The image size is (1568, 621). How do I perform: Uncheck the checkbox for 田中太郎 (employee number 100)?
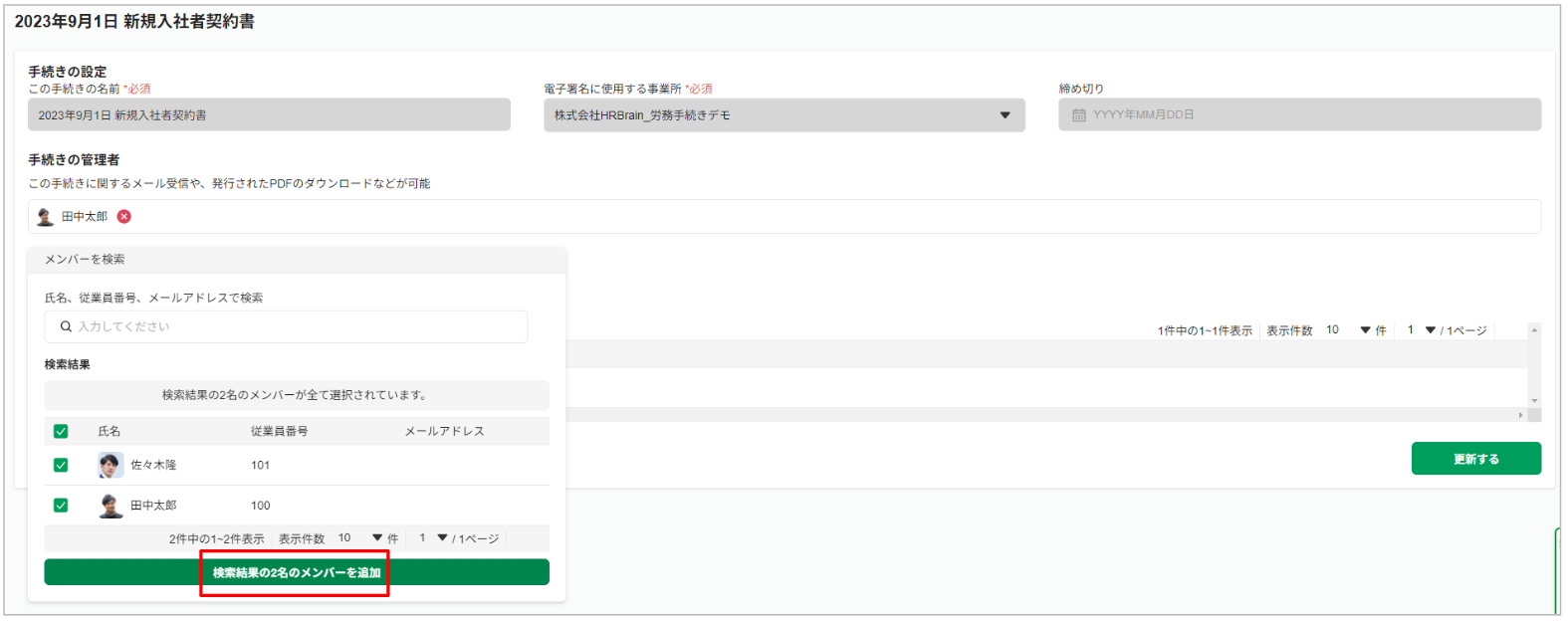pos(61,506)
